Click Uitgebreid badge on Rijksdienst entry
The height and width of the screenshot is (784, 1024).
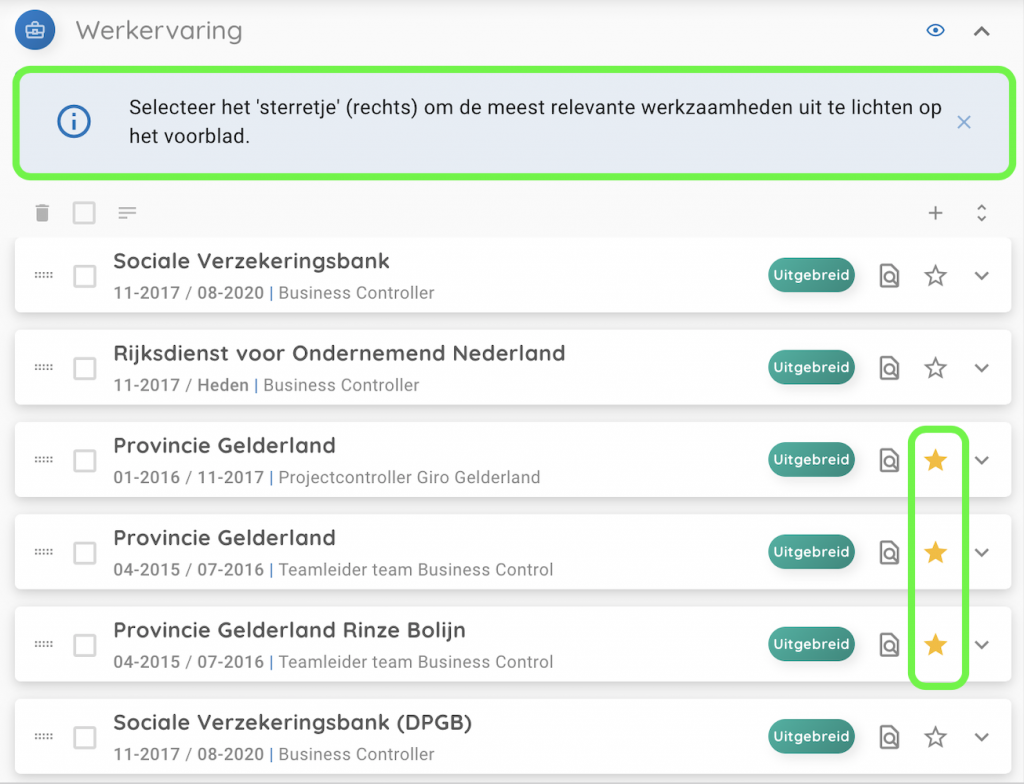(811, 368)
